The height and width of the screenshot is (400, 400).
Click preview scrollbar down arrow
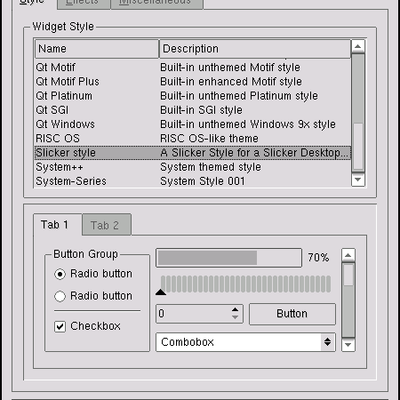coord(348,345)
